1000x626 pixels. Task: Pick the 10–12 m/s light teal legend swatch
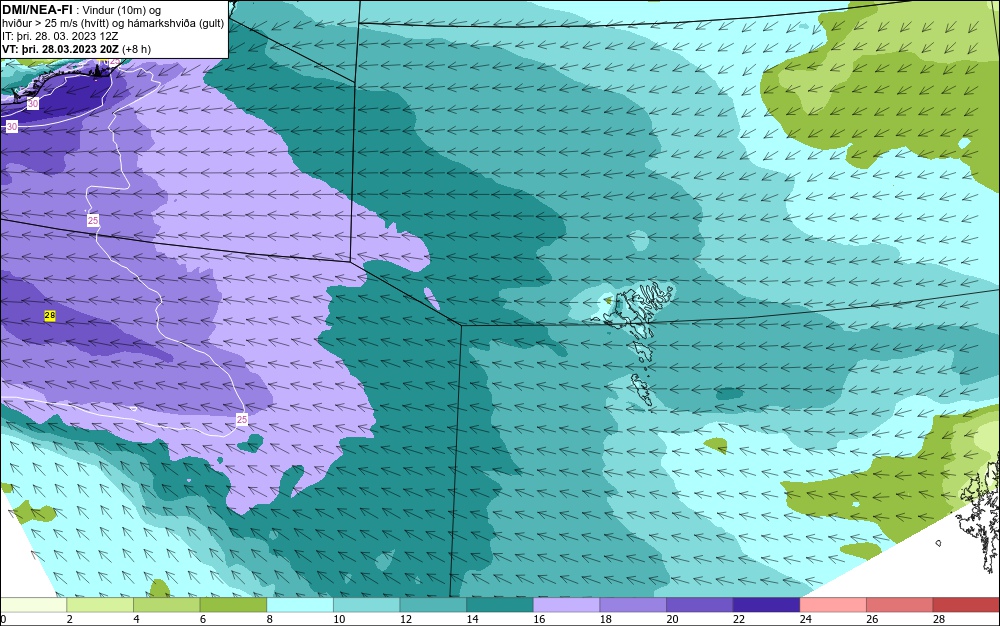coord(367,605)
